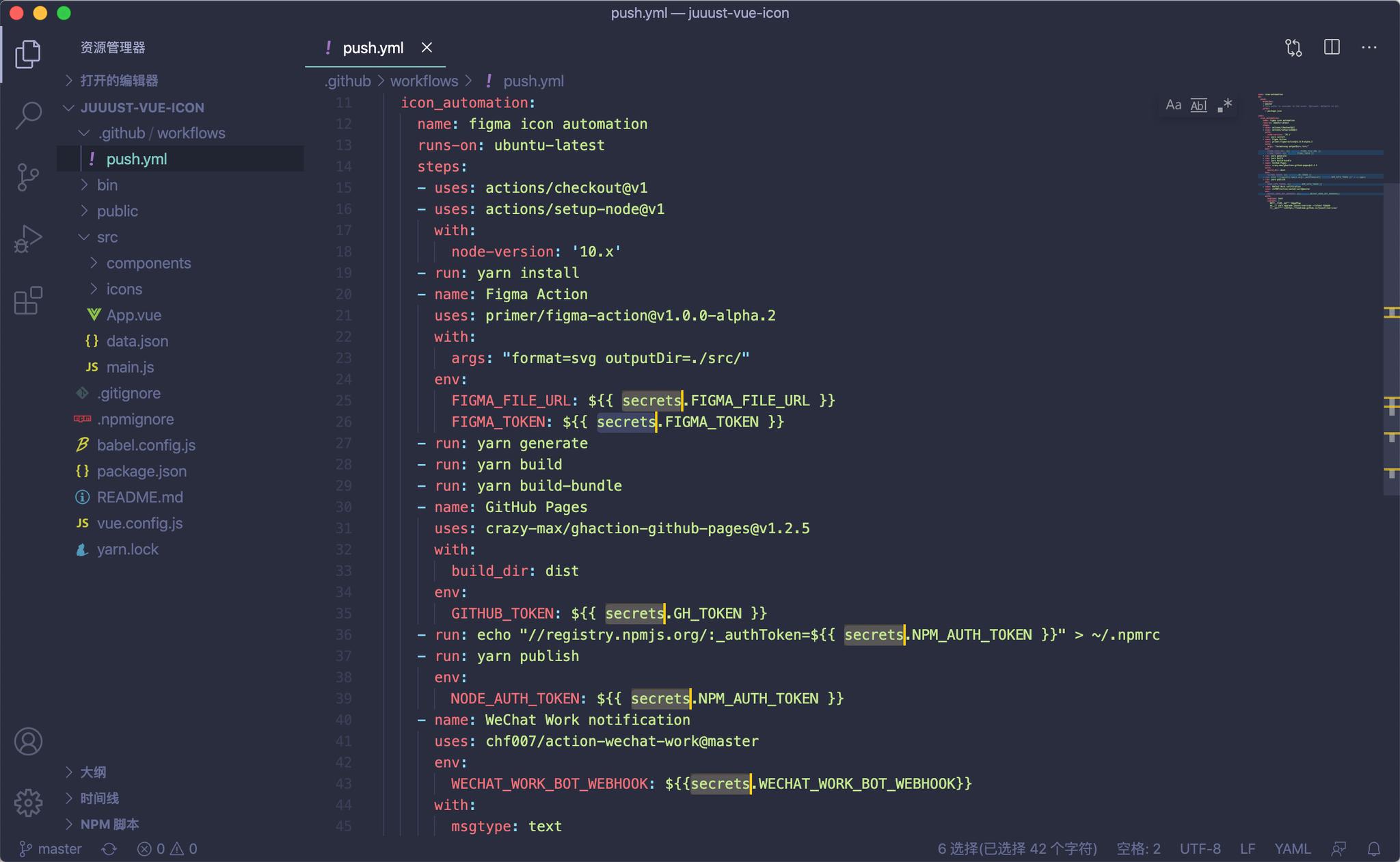The height and width of the screenshot is (862, 1400).
Task: Click workflows in the breadcrumb bar
Action: pyautogui.click(x=423, y=81)
